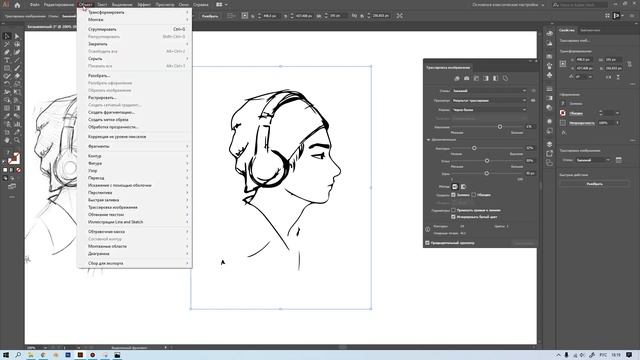Choose the Outline trace preset icon
This screenshot has height=360, width=640.
[505, 78]
